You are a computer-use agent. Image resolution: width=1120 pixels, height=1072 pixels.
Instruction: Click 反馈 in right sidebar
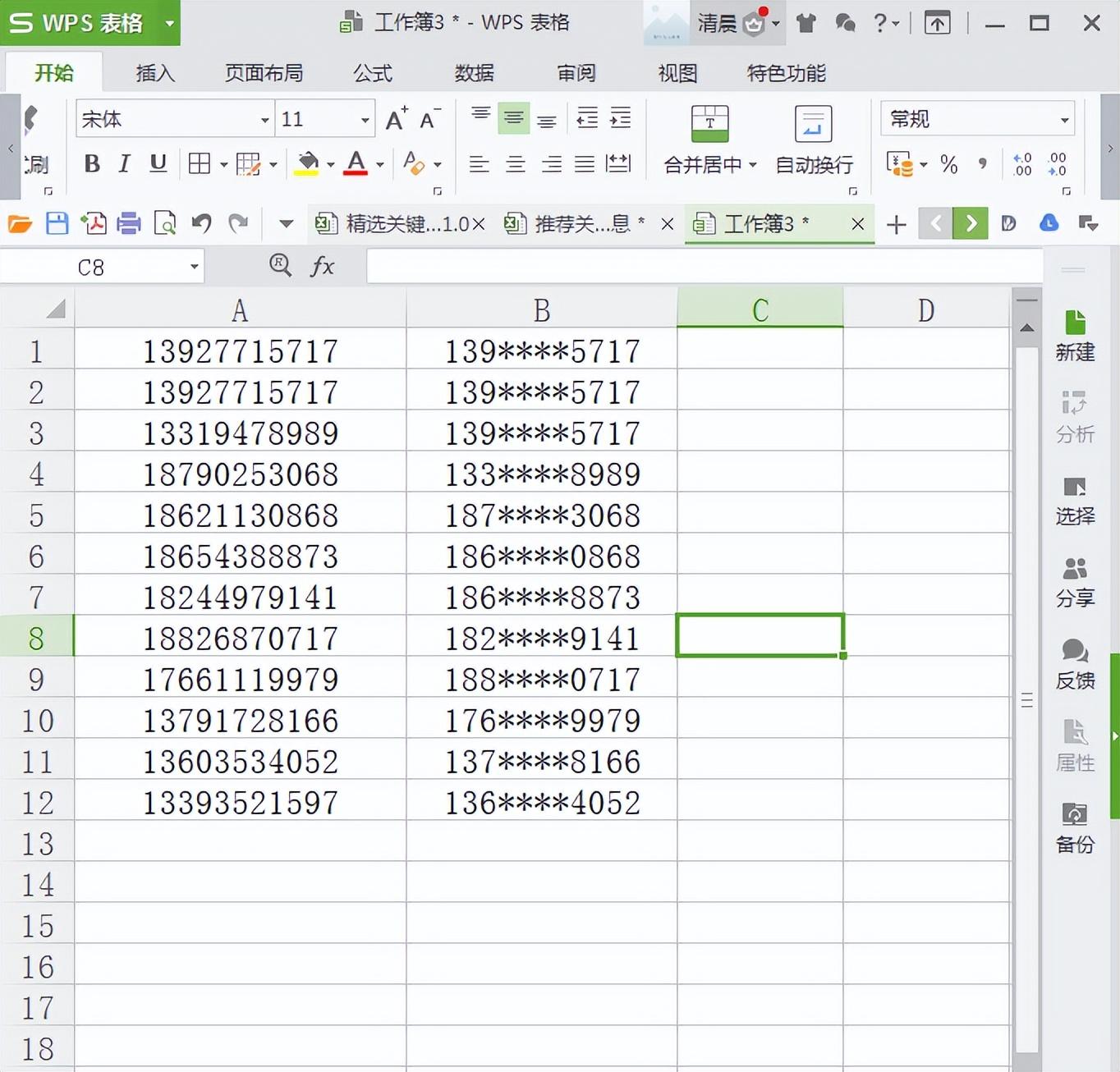(1075, 665)
